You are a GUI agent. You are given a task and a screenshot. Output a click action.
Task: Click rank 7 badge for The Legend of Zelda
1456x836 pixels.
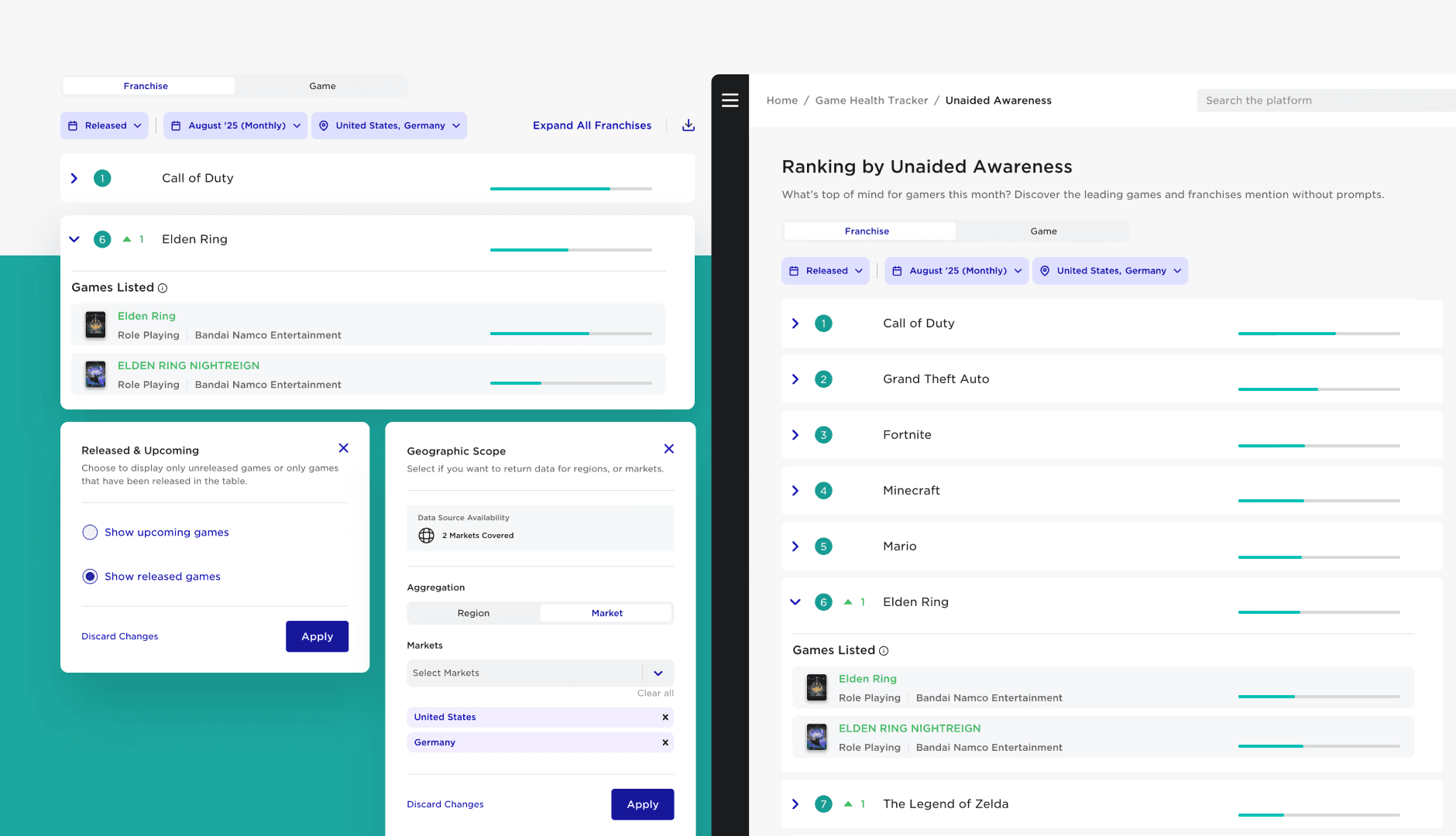tap(823, 804)
